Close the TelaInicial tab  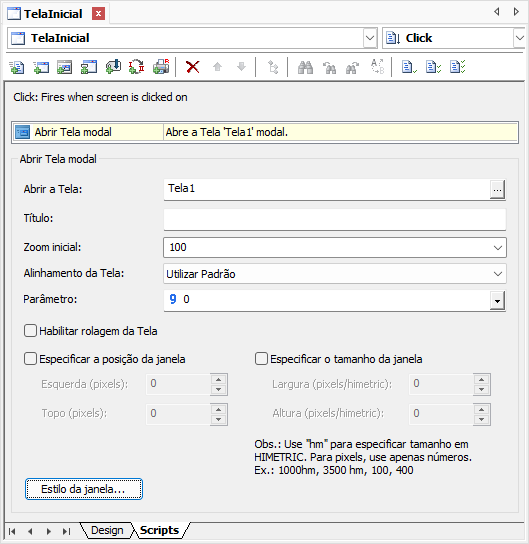(x=99, y=14)
